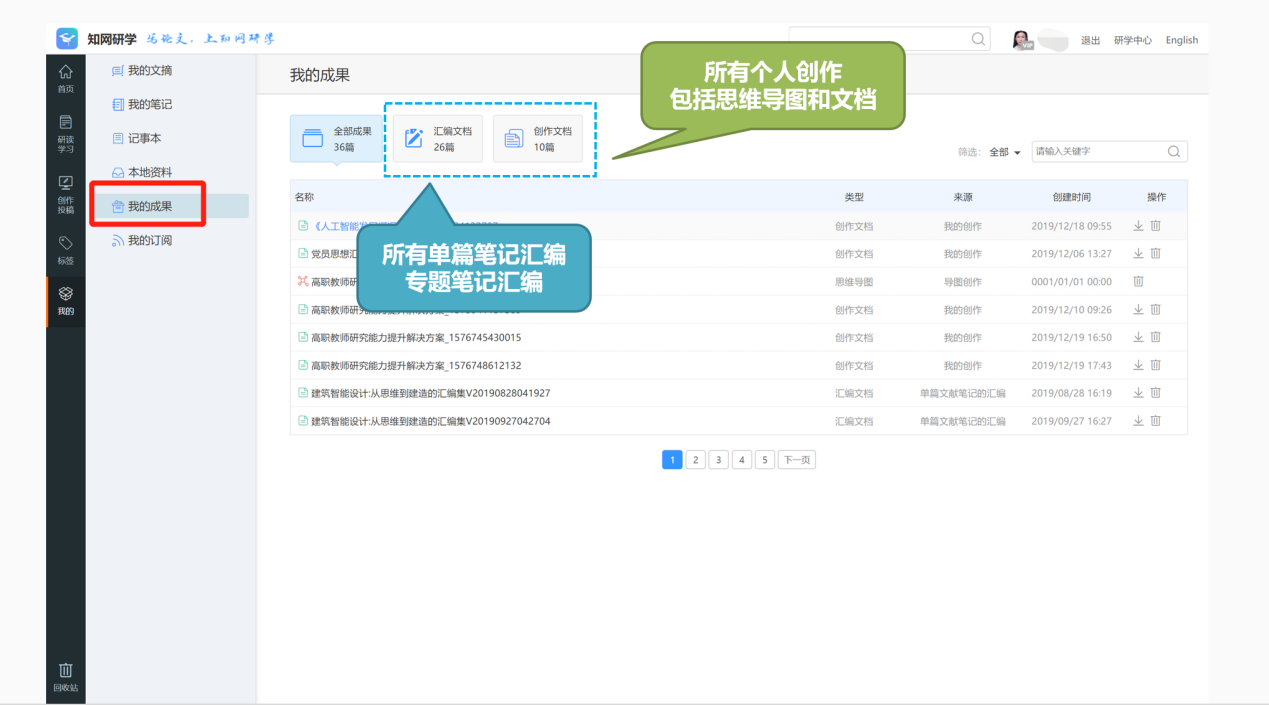
Task: Click the keyword filter search icon
Action: 1174,152
